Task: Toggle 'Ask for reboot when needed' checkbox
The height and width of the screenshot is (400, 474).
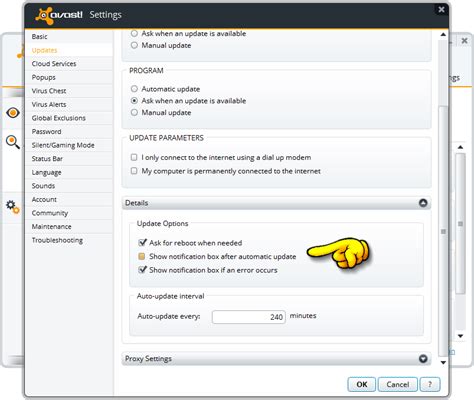Action: tap(142, 242)
